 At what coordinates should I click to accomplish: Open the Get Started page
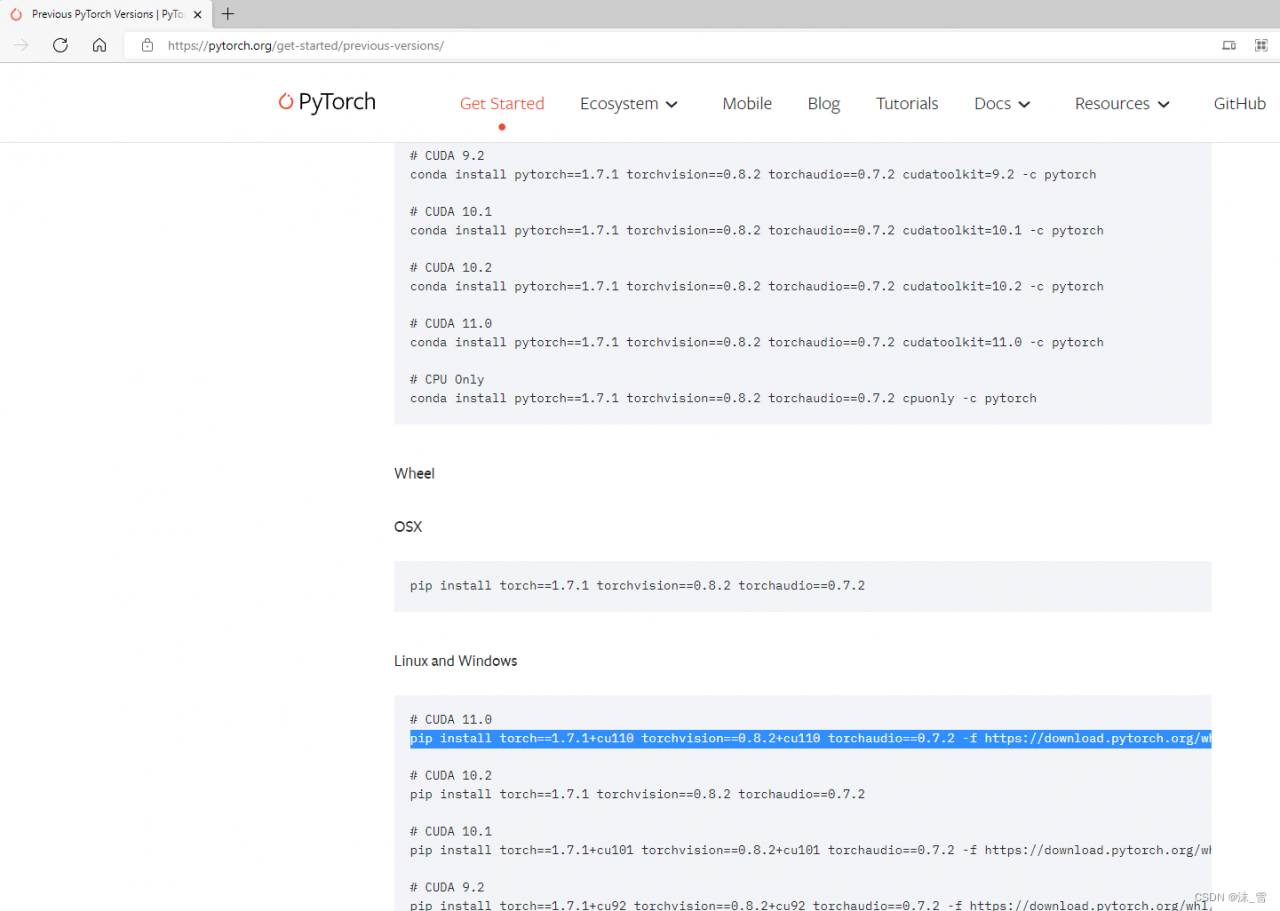click(502, 104)
